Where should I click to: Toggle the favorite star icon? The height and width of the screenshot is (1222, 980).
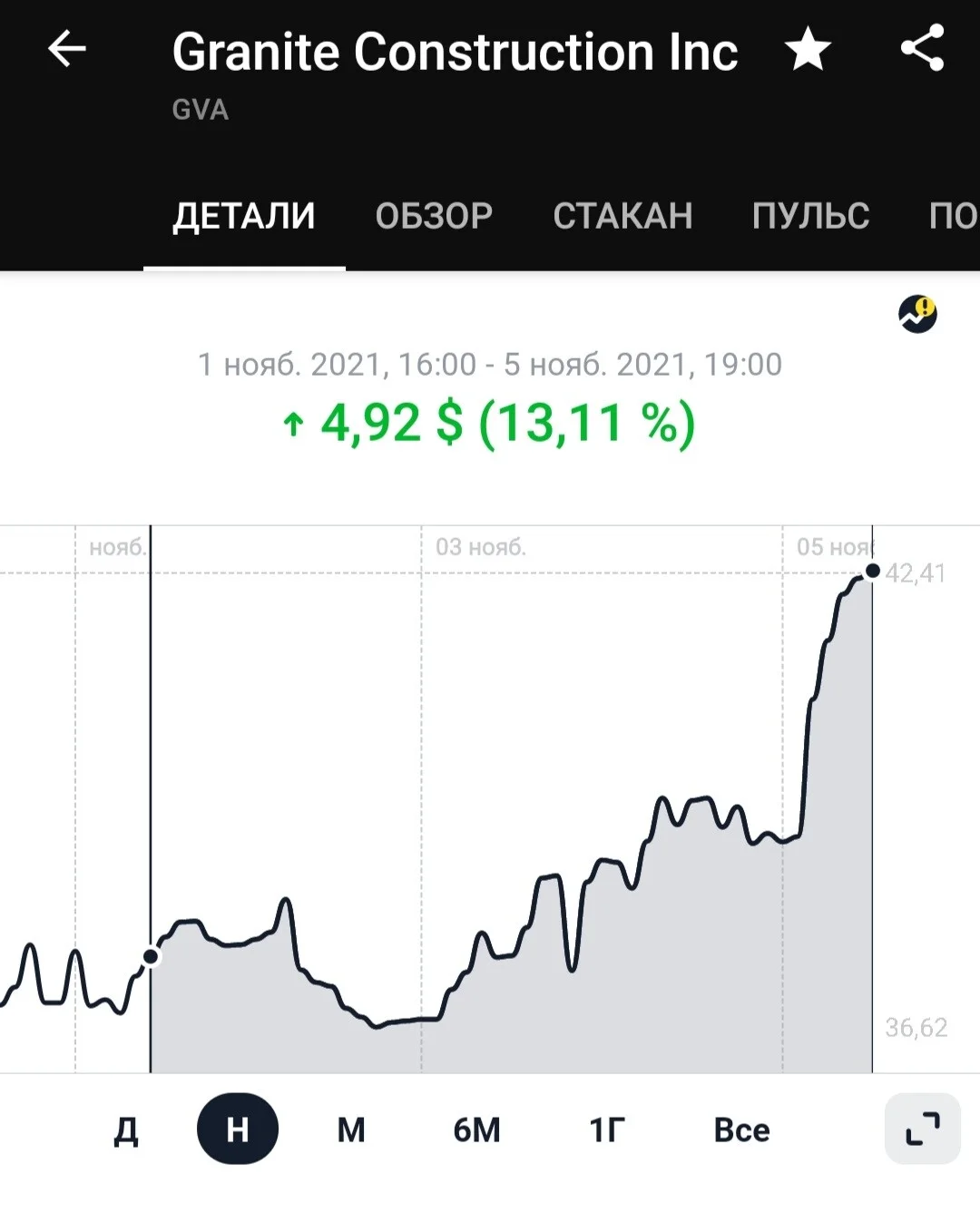coord(808,49)
